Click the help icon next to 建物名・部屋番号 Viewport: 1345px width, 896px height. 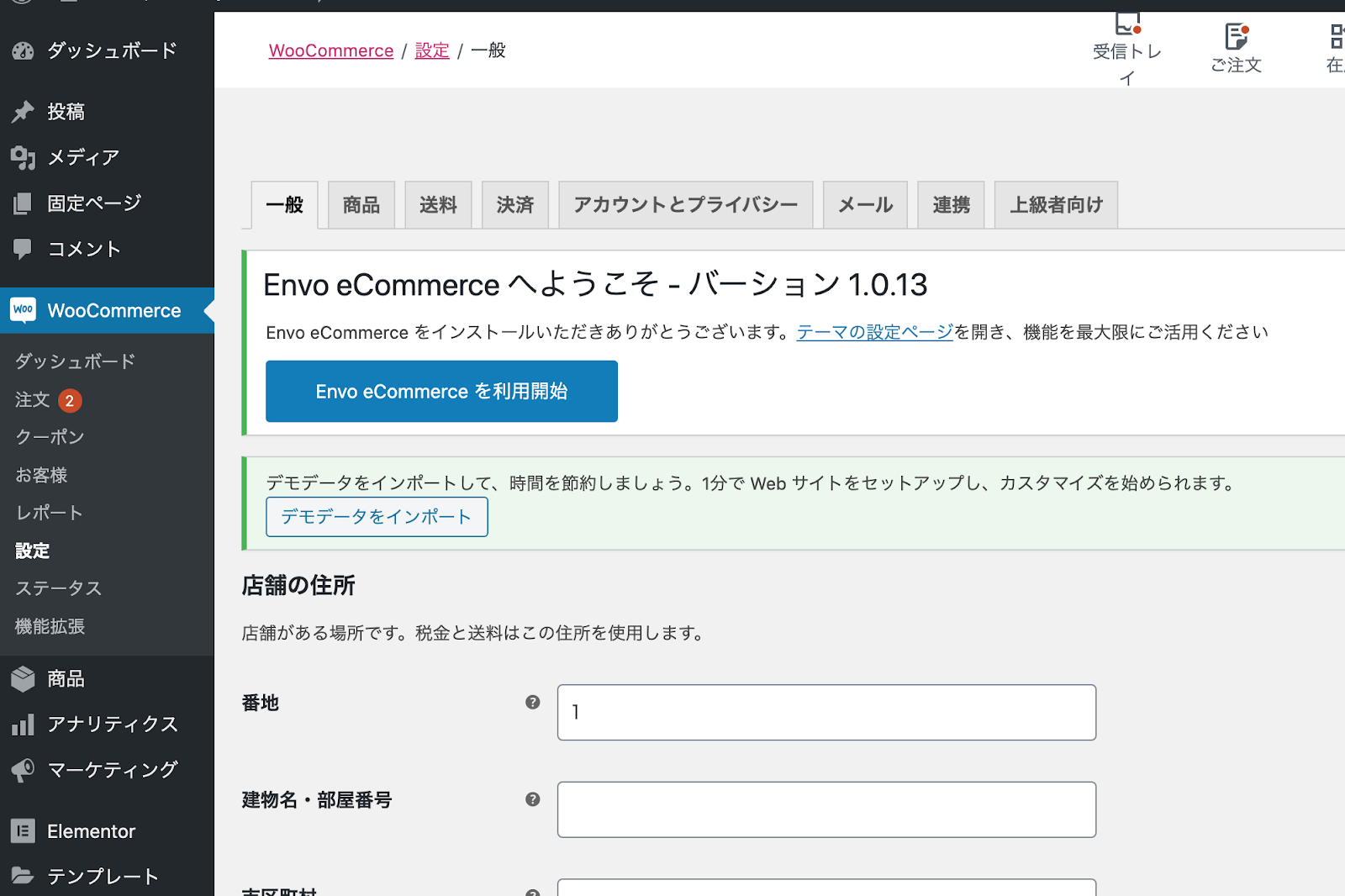(x=533, y=799)
